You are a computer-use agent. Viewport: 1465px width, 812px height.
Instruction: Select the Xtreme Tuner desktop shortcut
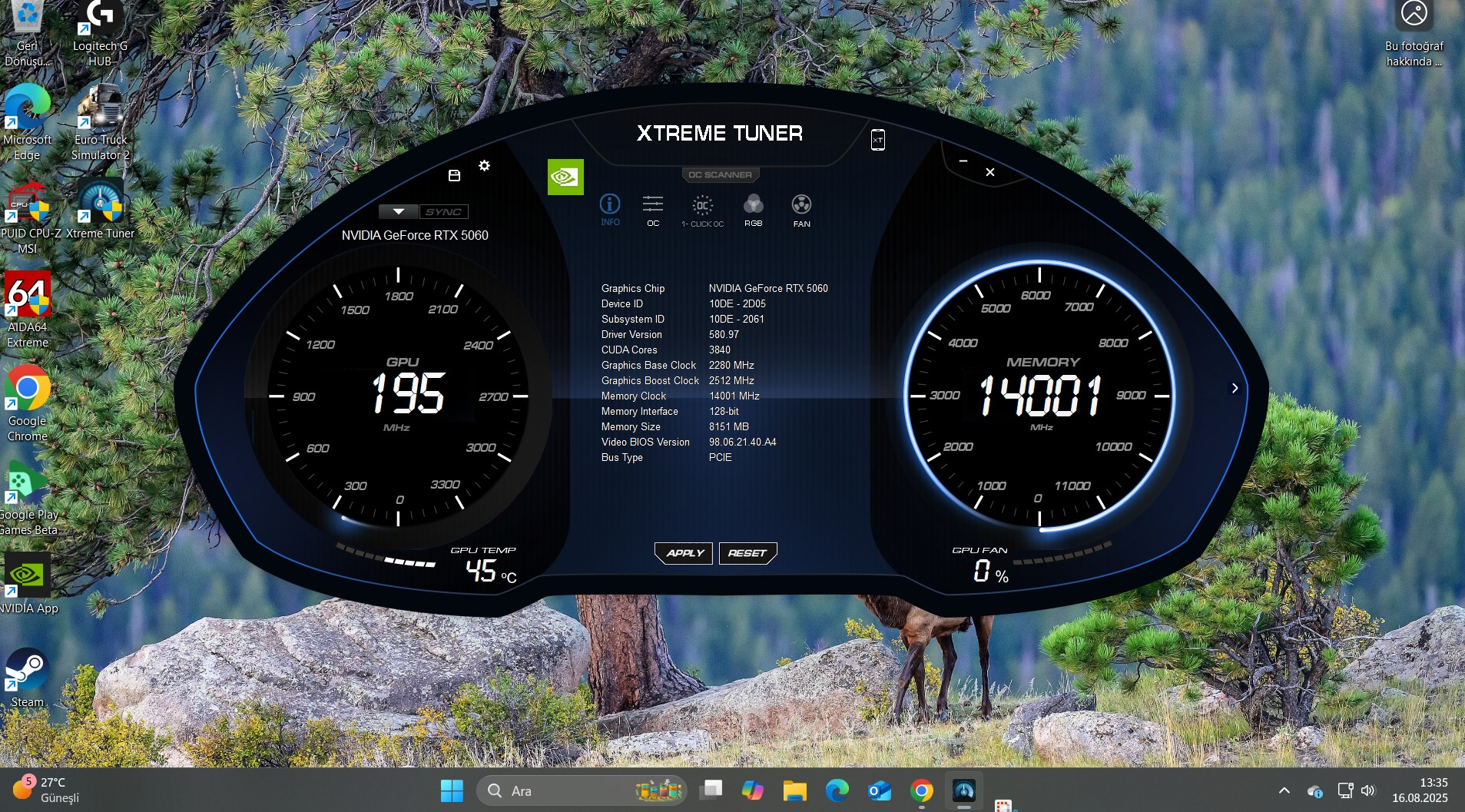point(101,209)
